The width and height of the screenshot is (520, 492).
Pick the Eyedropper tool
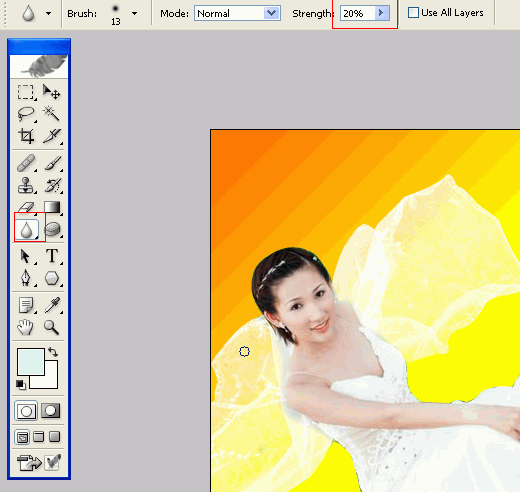[52, 305]
